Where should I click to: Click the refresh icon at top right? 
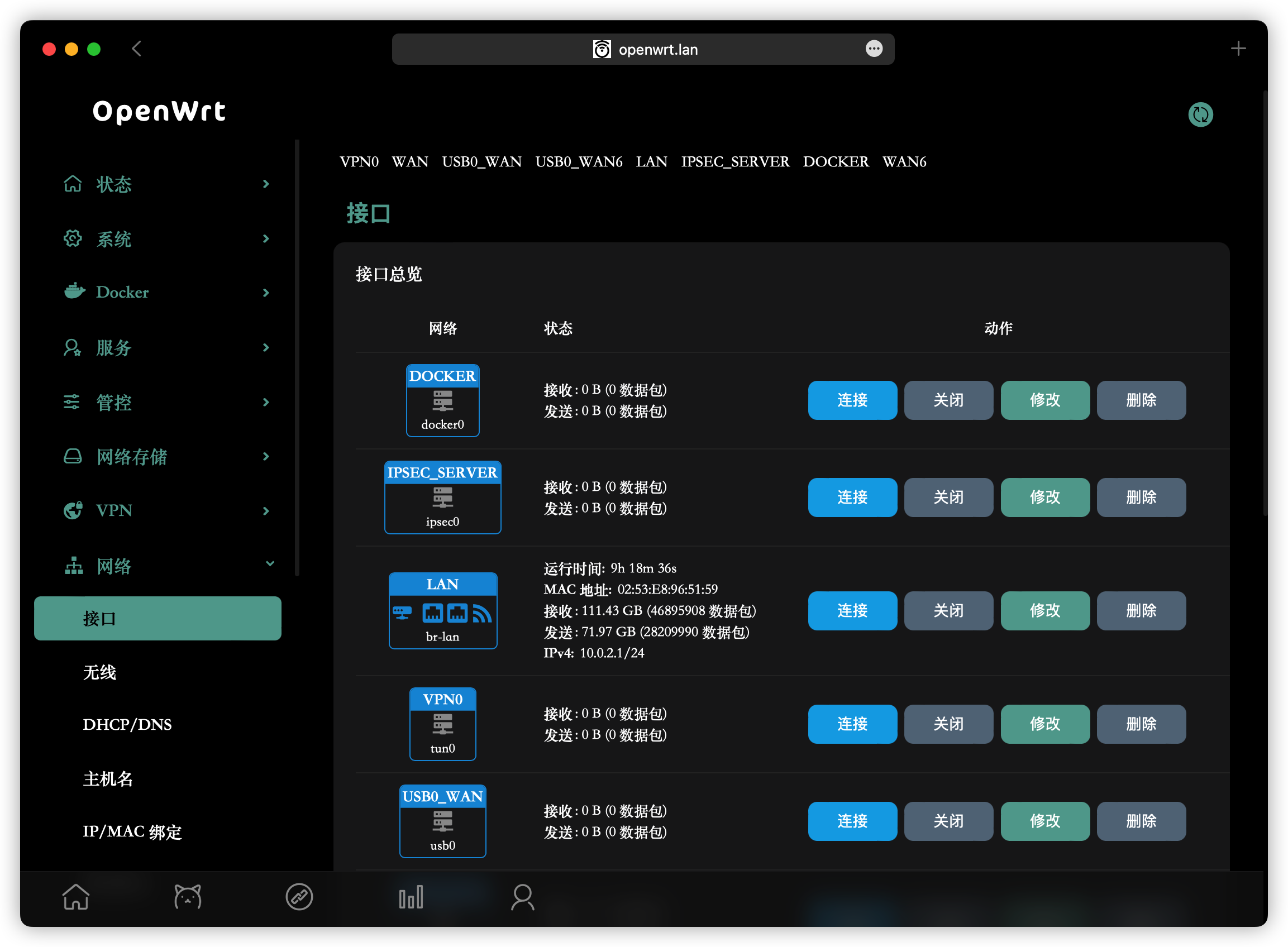click(x=1200, y=114)
